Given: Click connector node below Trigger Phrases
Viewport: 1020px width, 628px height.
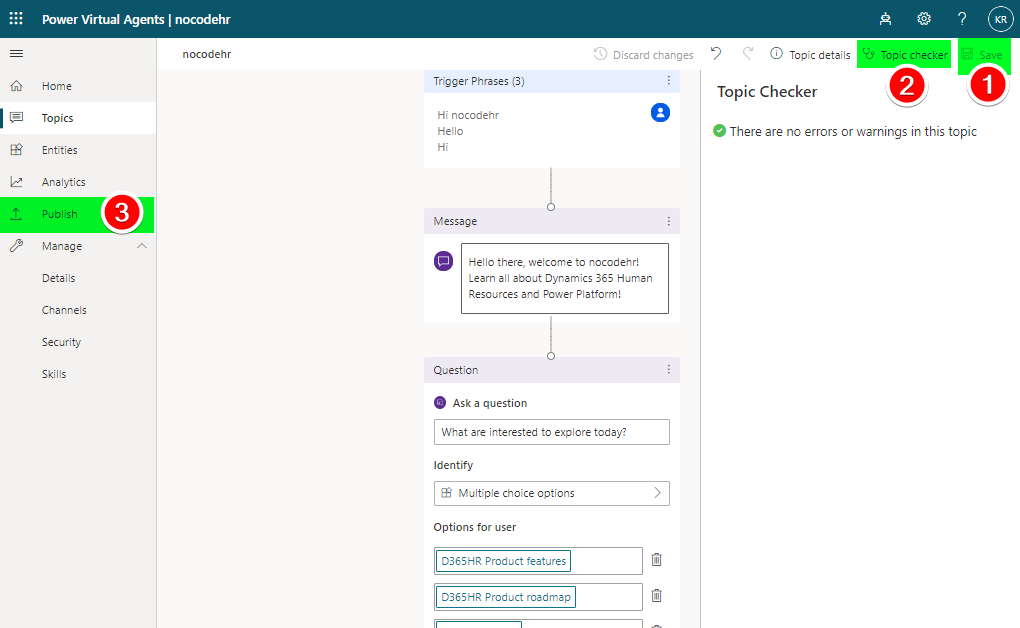Looking at the screenshot, I should click(x=551, y=207).
